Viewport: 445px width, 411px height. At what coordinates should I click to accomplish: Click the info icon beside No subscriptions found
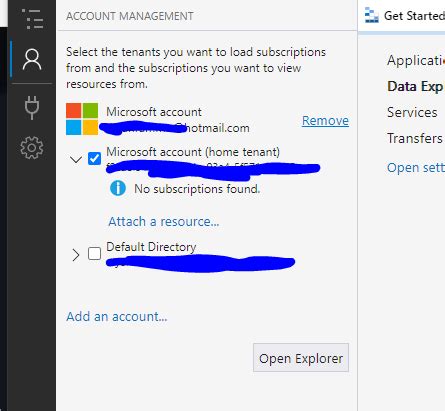[118, 189]
